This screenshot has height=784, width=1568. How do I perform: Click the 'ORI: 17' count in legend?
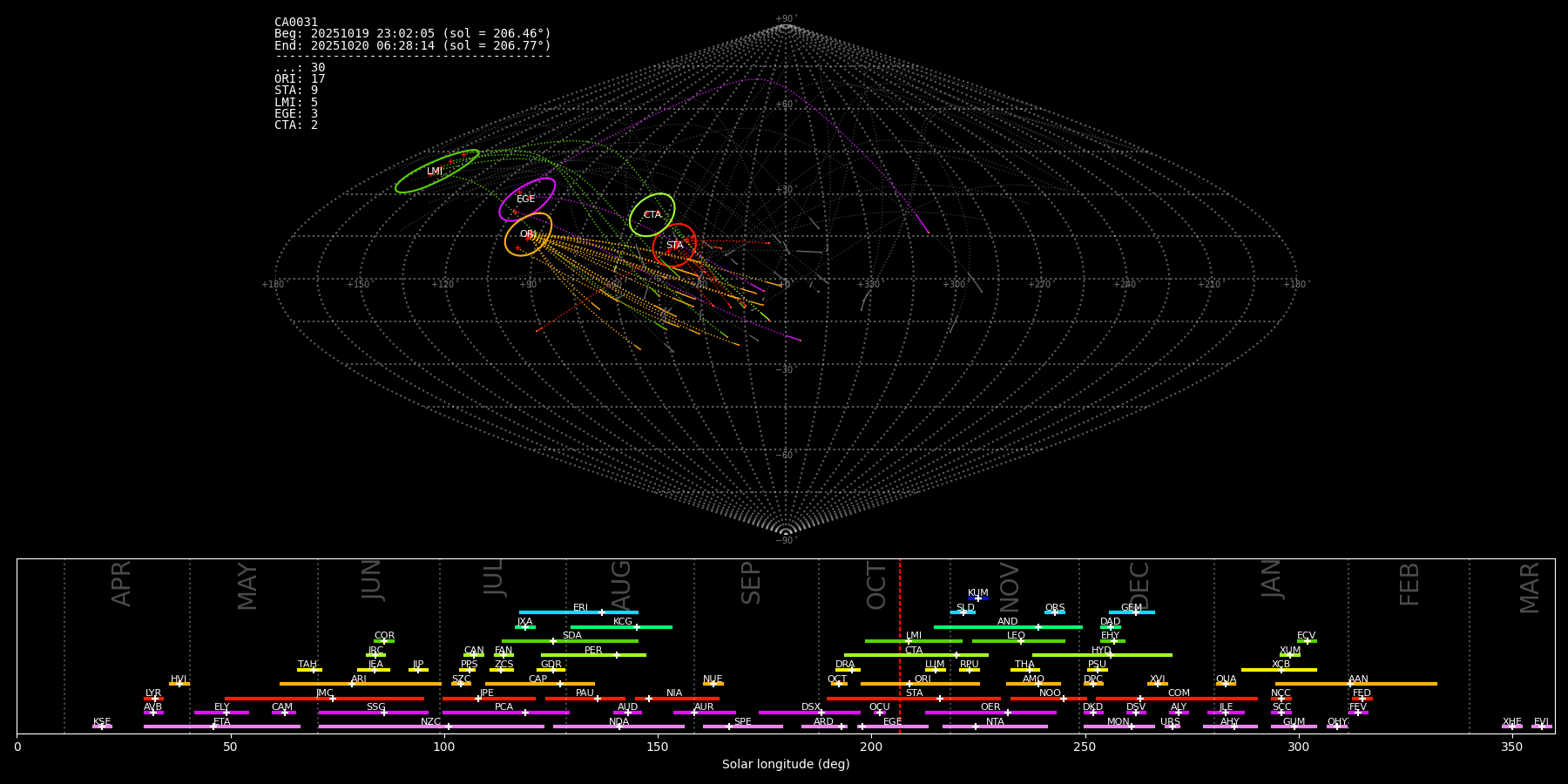point(300,79)
